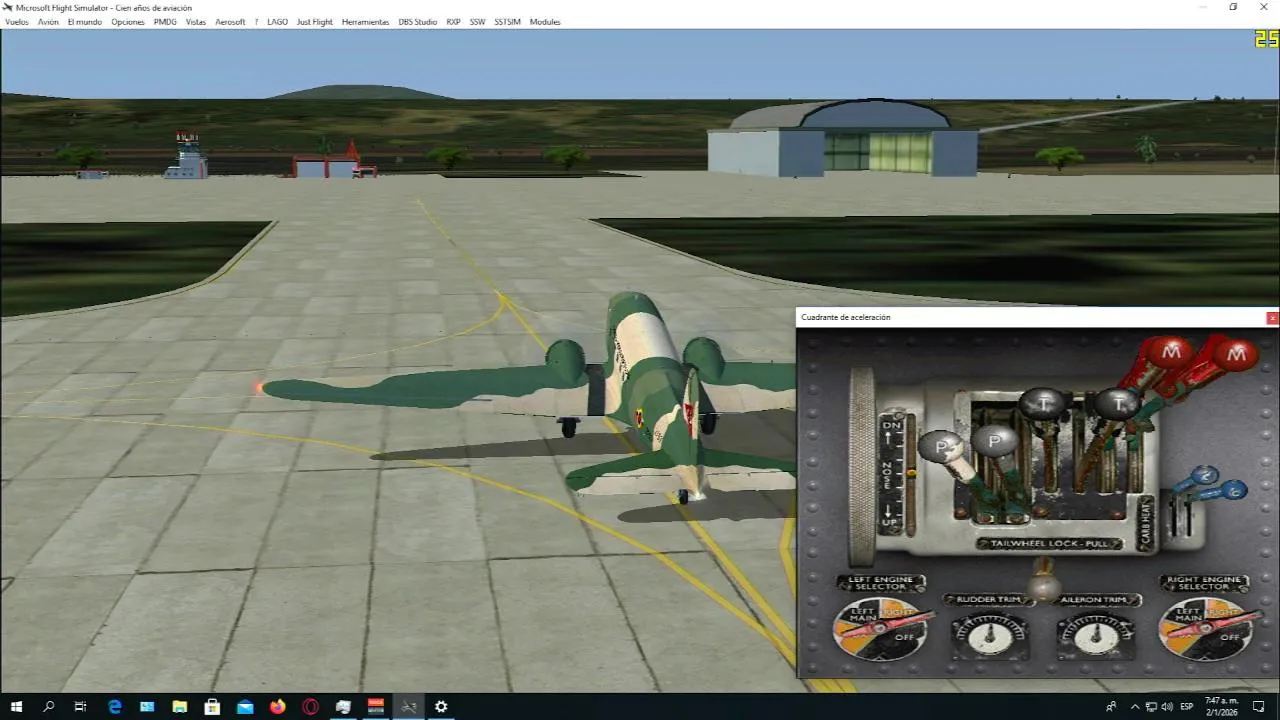Select the Flight Simulator taskbar icon
The image size is (1280, 720).
(x=408, y=706)
